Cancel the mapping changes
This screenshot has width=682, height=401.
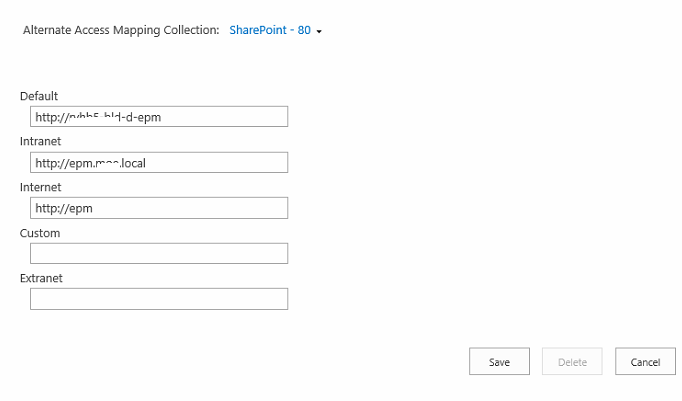click(645, 362)
